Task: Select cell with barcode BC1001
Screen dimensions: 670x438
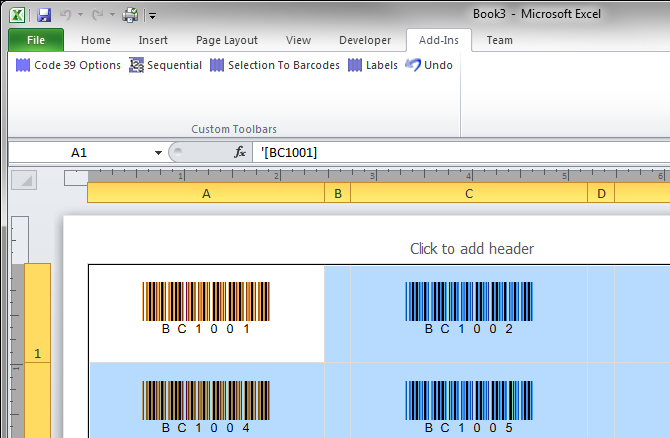Action: [206, 314]
